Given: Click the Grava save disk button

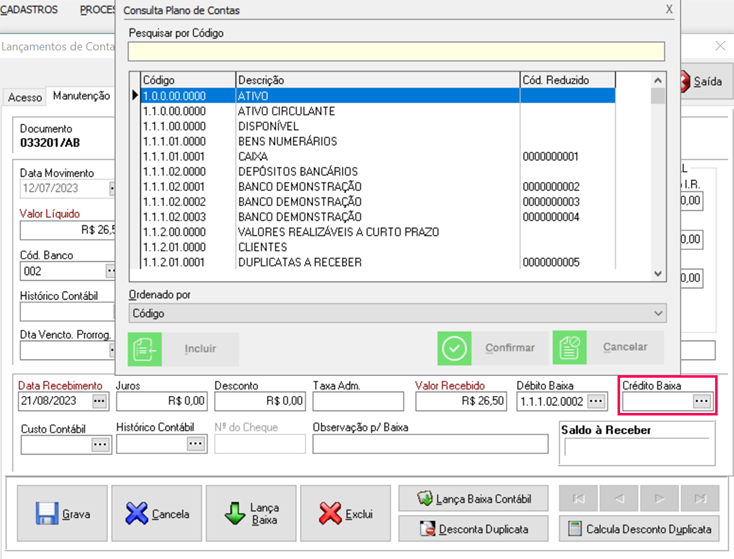Looking at the screenshot, I should point(61,514).
